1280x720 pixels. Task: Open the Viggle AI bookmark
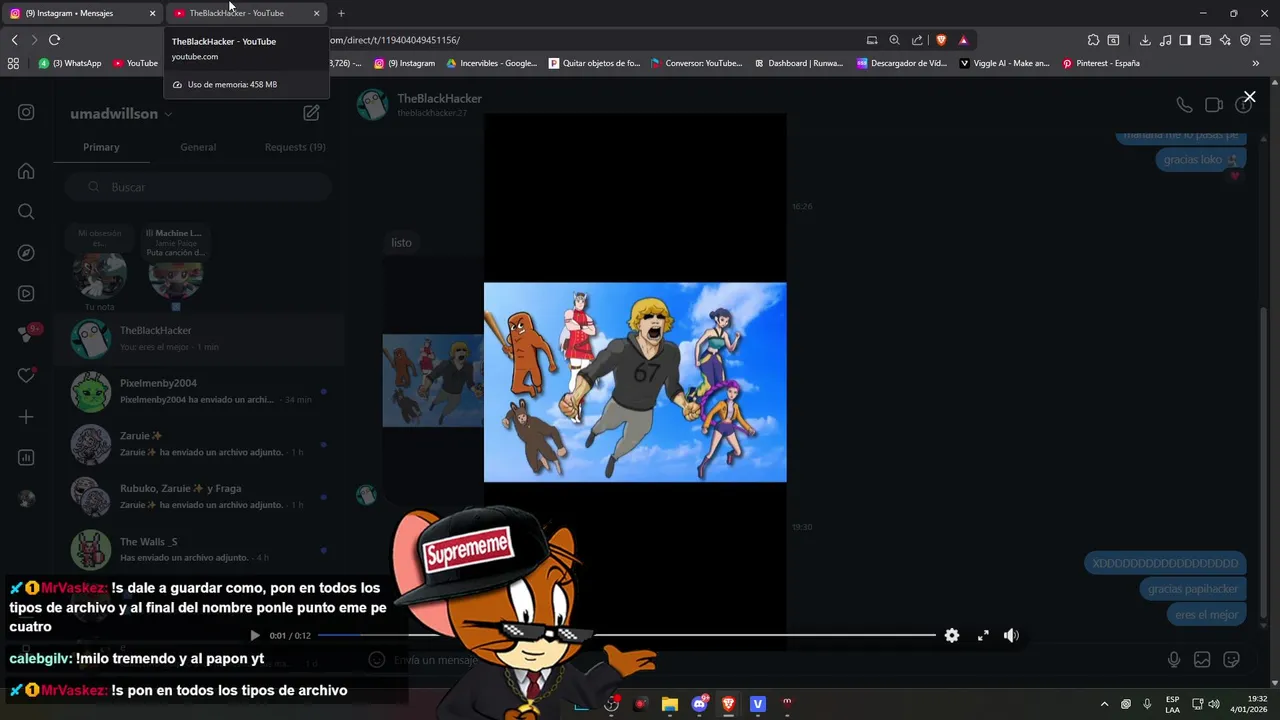click(1005, 63)
